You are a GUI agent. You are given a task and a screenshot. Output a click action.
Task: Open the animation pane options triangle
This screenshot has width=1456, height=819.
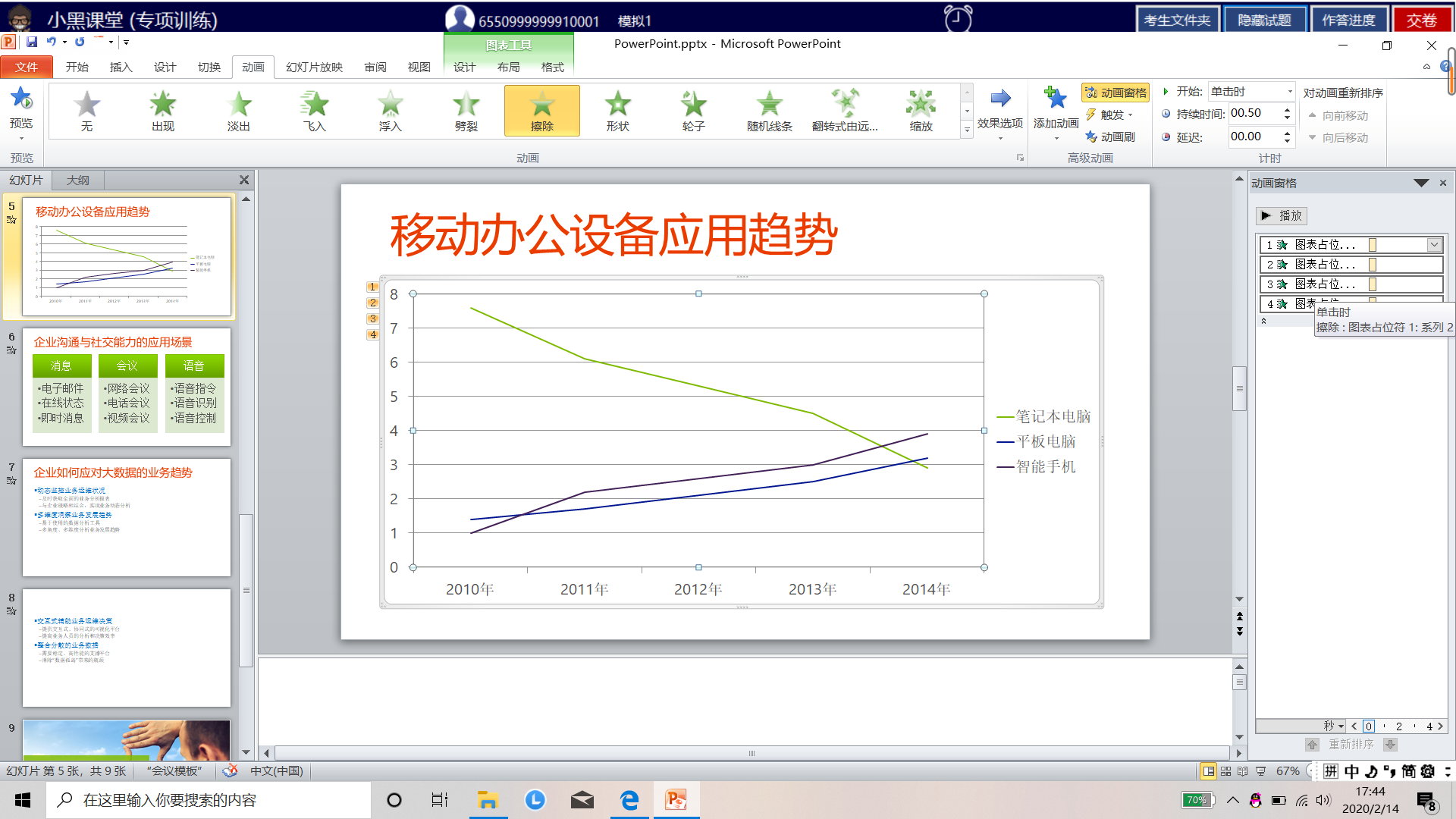pos(1421,183)
